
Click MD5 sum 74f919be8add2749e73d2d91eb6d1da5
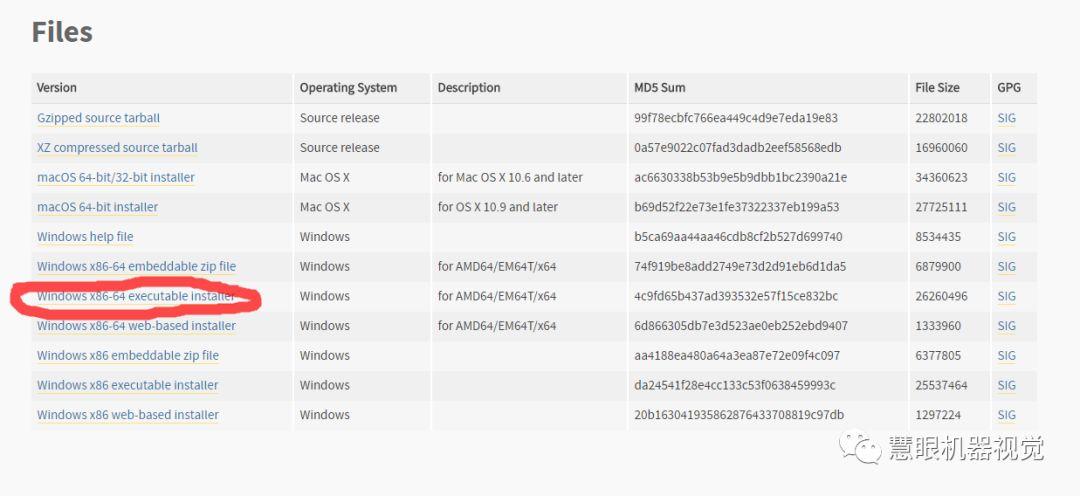pyautogui.click(x=740, y=266)
